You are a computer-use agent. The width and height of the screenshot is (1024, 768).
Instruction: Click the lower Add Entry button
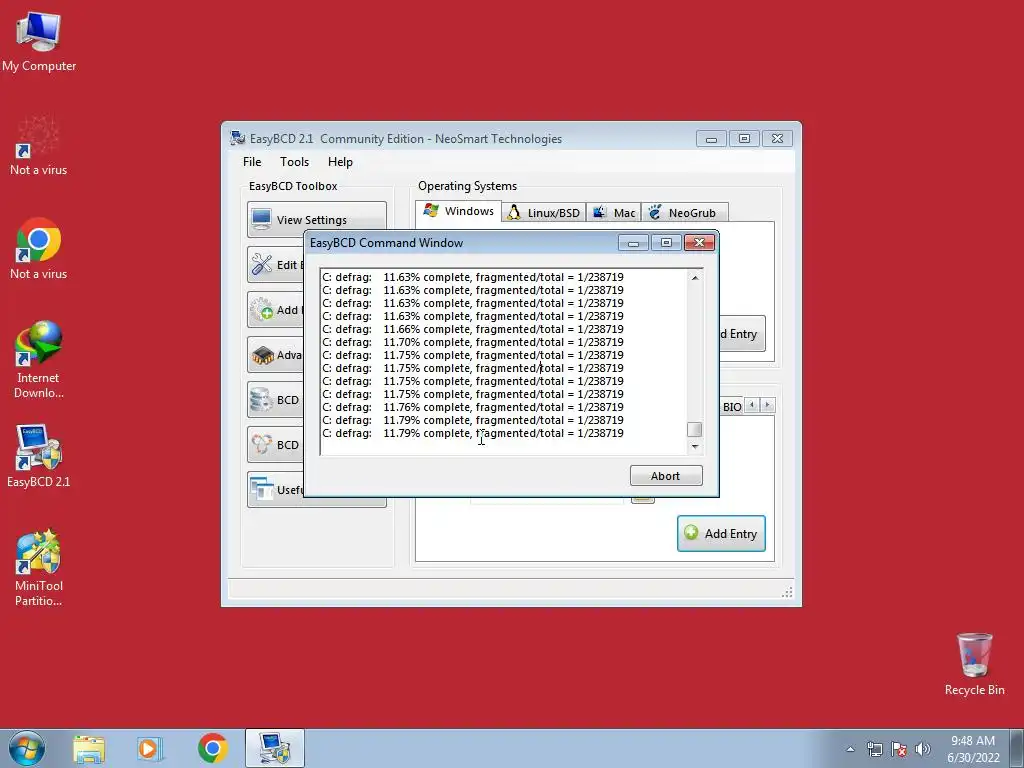[x=721, y=534]
